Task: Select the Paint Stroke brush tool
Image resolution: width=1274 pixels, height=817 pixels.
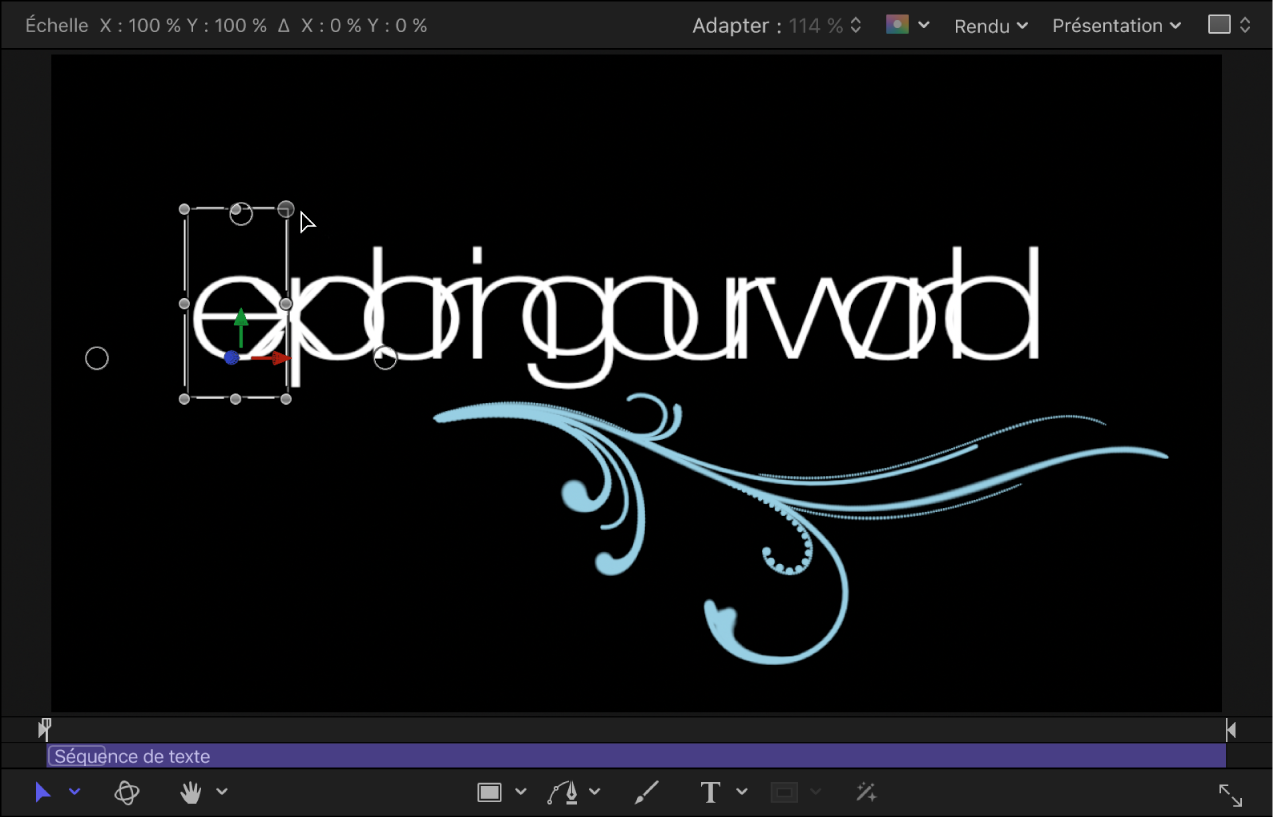Action: 647,793
